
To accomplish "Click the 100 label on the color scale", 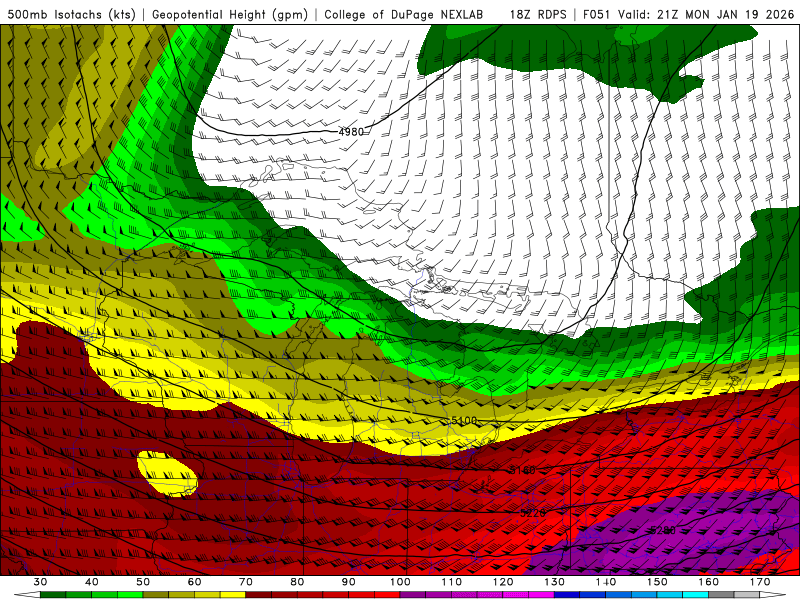I will point(400,582).
